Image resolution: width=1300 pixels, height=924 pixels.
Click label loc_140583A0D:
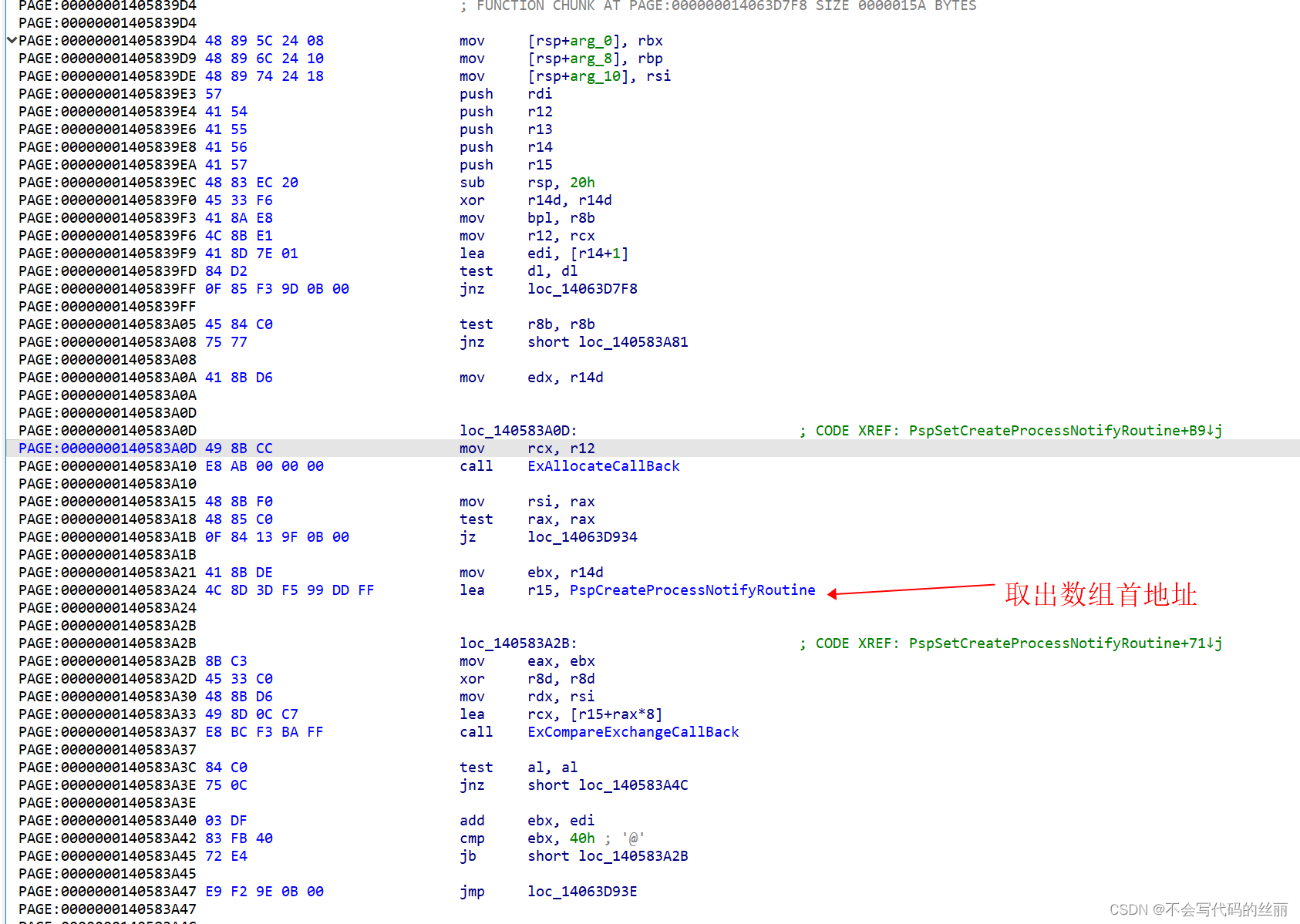[518, 431]
